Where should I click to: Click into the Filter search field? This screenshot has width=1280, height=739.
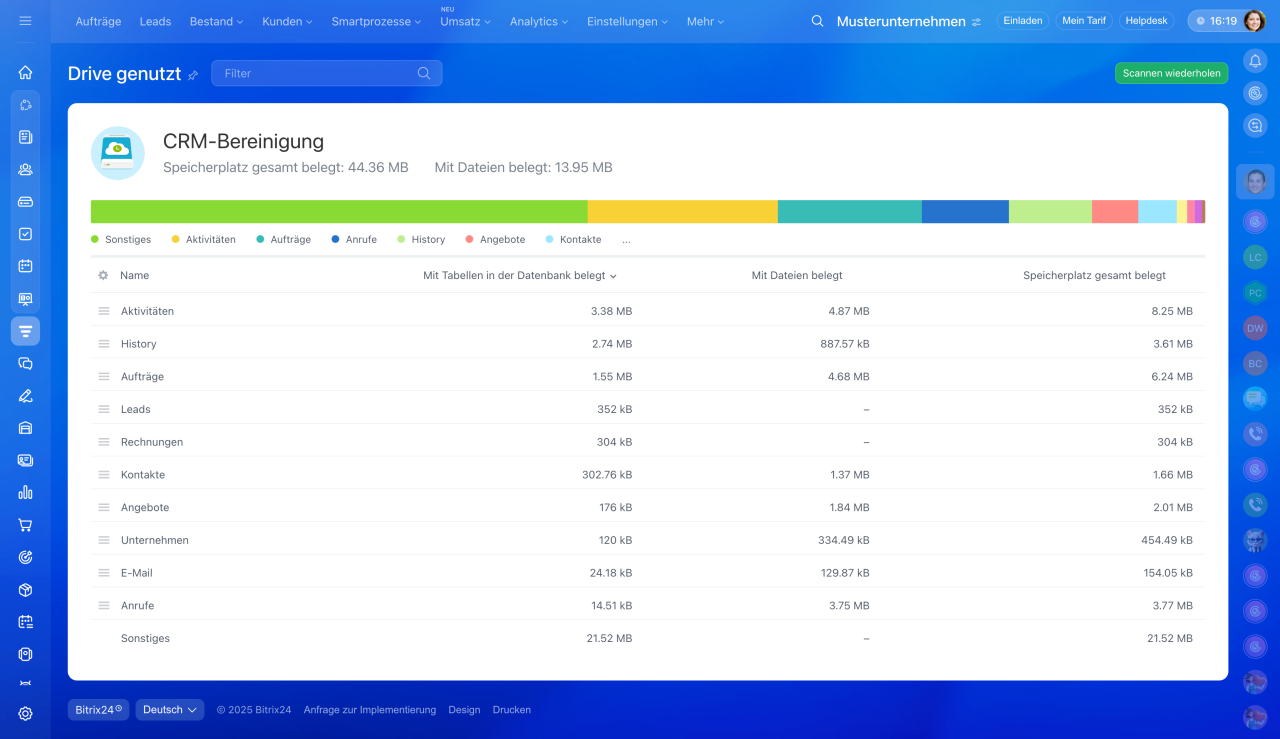click(316, 73)
